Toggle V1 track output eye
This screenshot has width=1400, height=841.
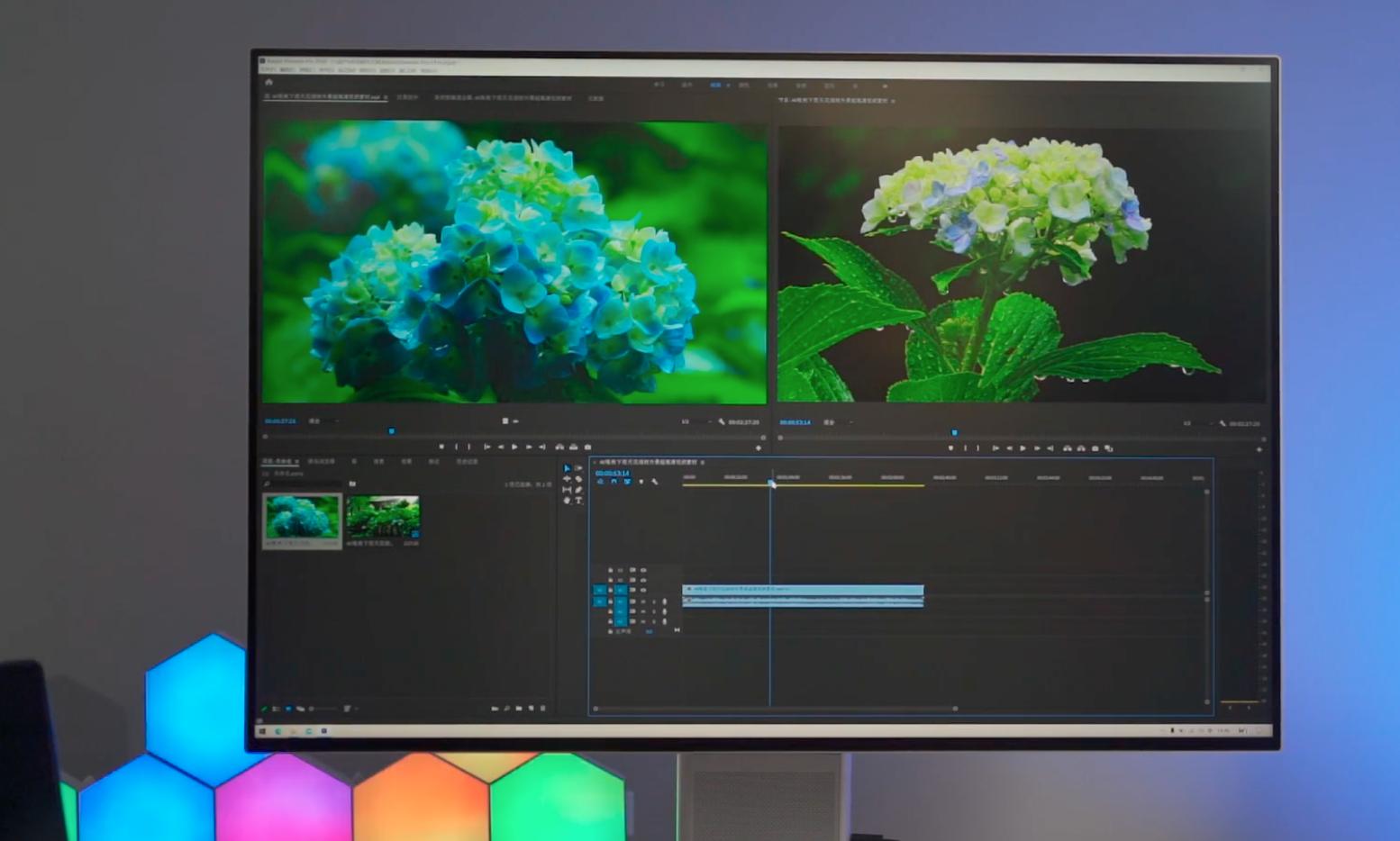click(x=643, y=590)
